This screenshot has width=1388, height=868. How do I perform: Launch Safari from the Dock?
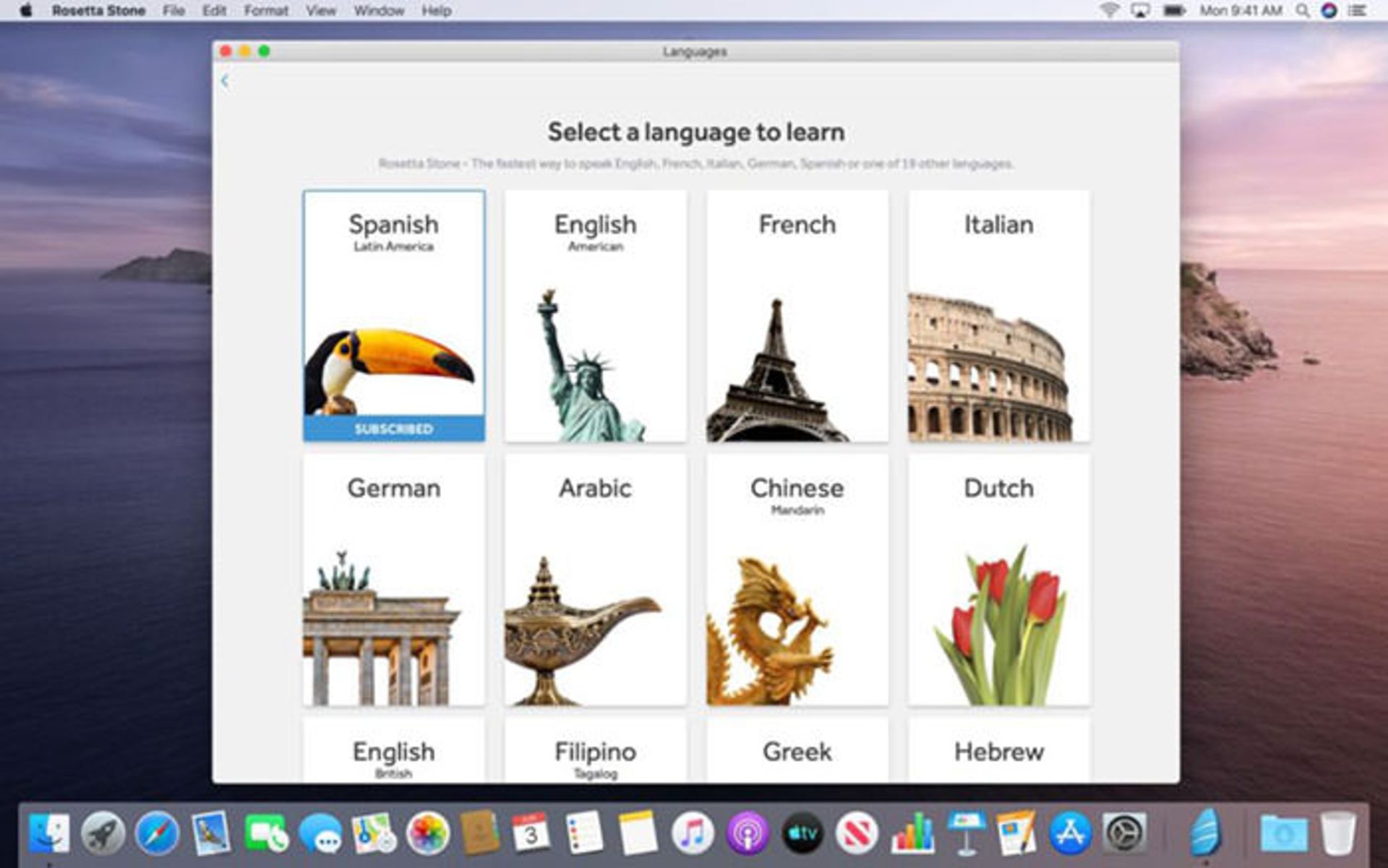click(157, 833)
